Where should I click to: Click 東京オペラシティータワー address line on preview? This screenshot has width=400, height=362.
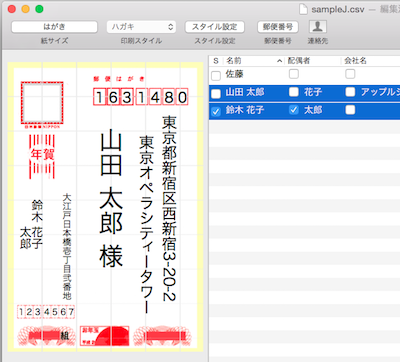click(147, 224)
